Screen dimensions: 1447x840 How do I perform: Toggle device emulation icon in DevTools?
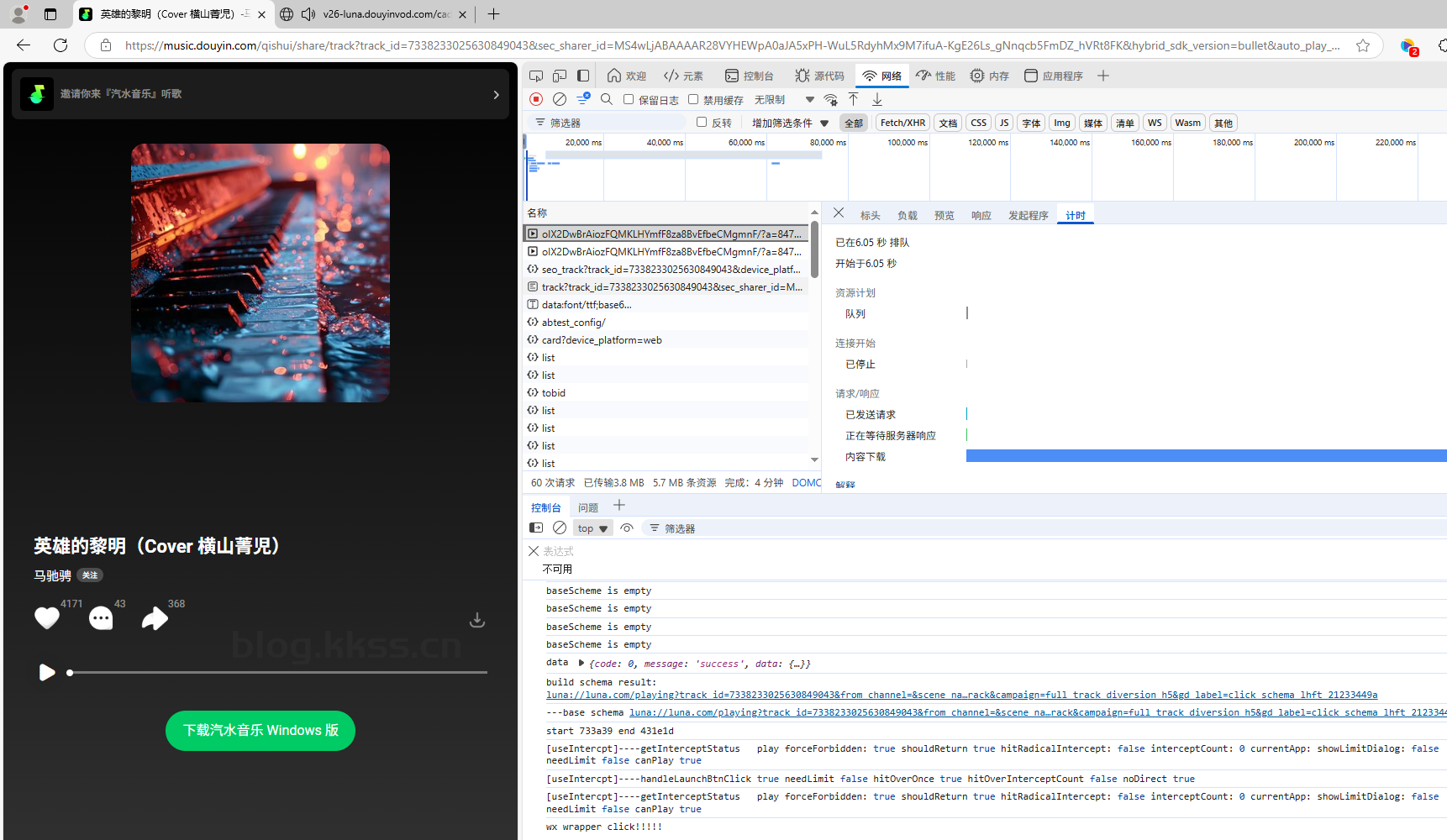point(560,76)
